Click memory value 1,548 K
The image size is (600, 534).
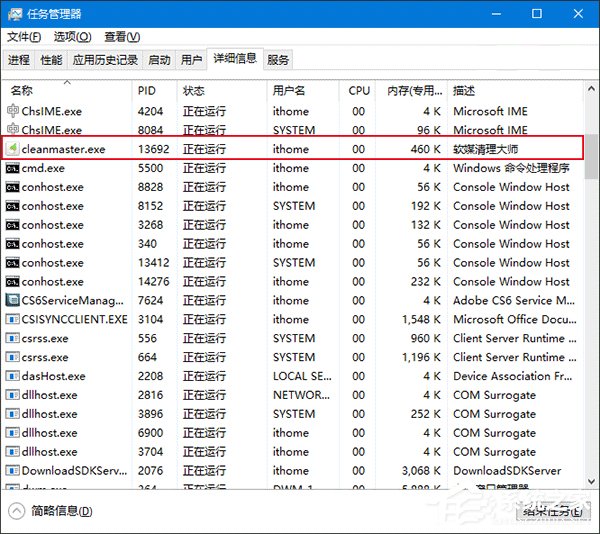coord(421,319)
